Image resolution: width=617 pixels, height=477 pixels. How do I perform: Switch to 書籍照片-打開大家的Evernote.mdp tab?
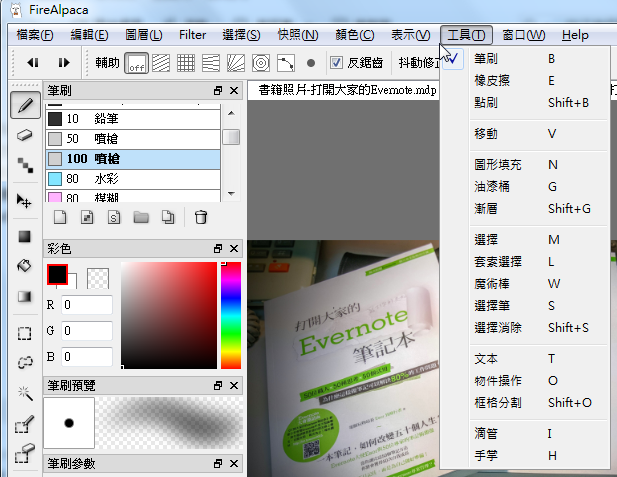click(345, 90)
